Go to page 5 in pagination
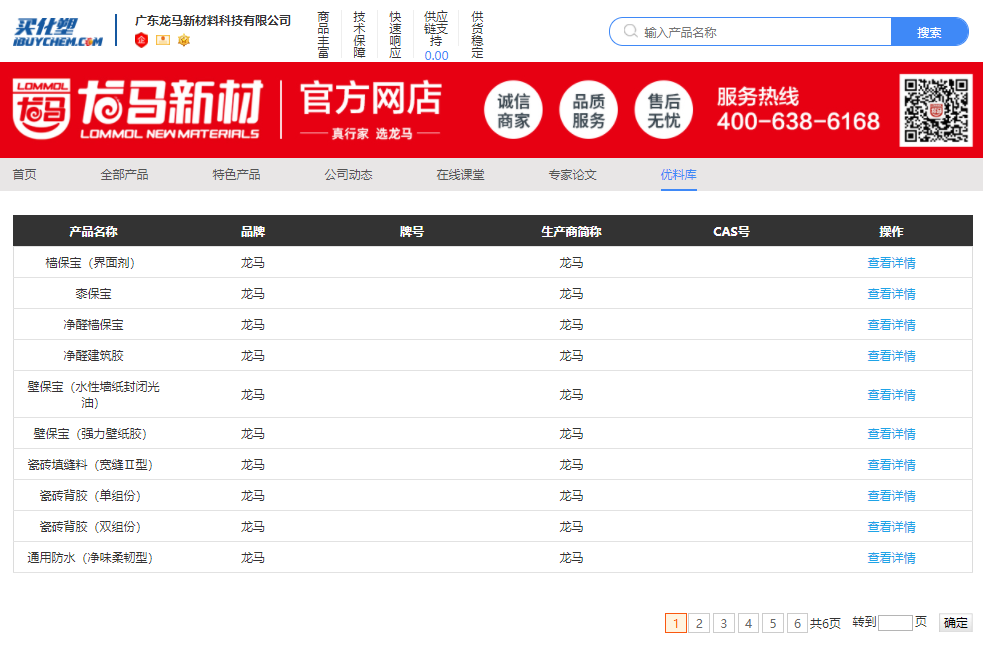983x649 pixels. [773, 623]
